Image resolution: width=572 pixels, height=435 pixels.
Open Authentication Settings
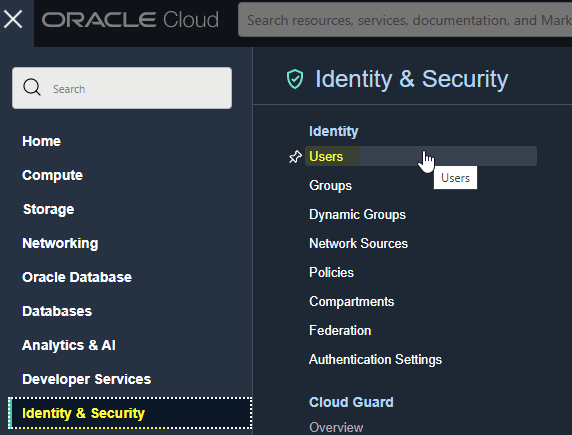point(375,359)
